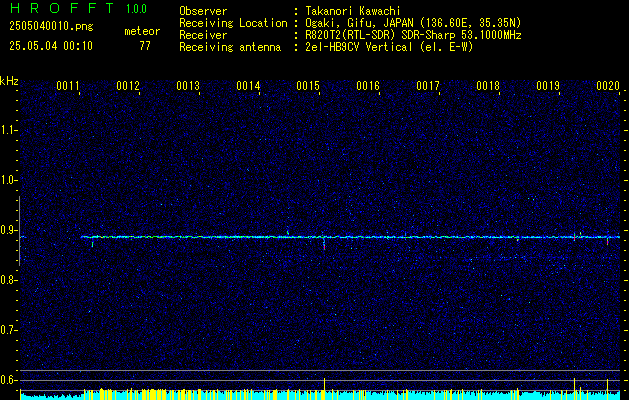
Task: Click the 'Observer' field label
Action: [203, 11]
